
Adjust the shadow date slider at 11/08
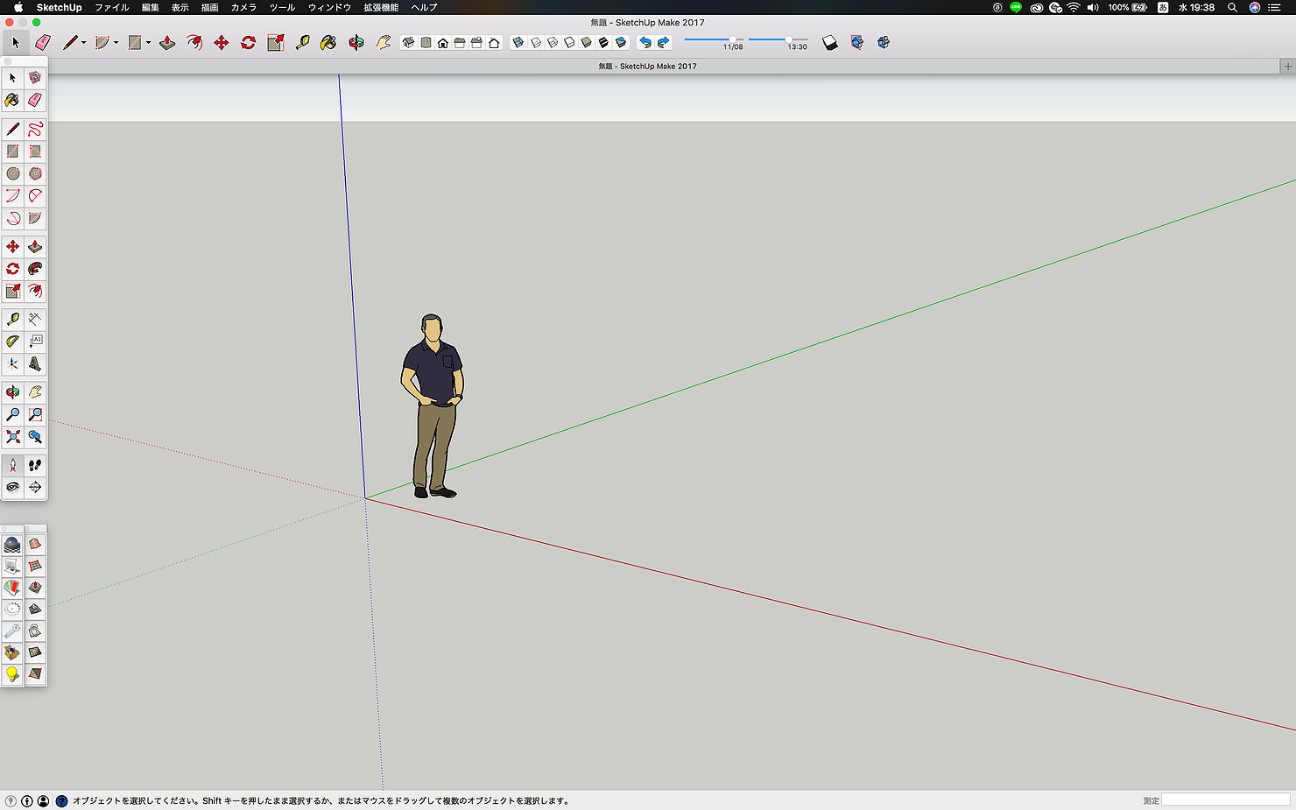tap(733, 39)
